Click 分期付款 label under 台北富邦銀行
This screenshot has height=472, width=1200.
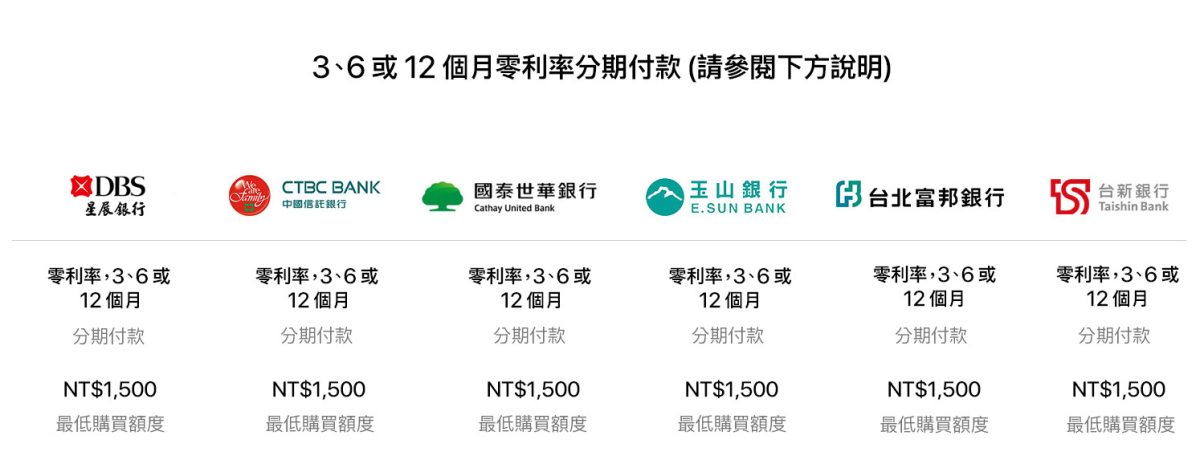pos(932,336)
